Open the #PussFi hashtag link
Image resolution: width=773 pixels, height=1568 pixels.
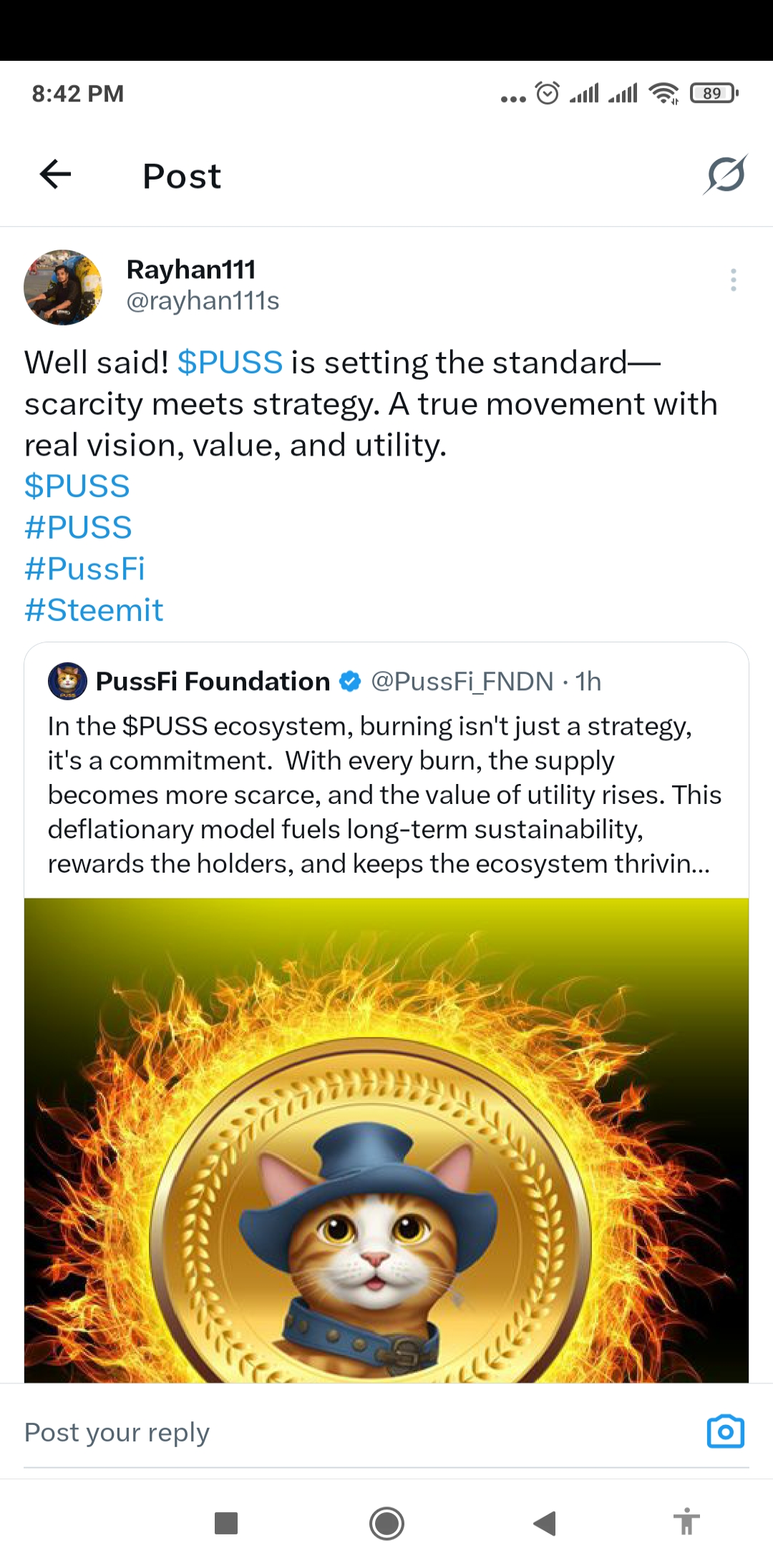click(84, 569)
